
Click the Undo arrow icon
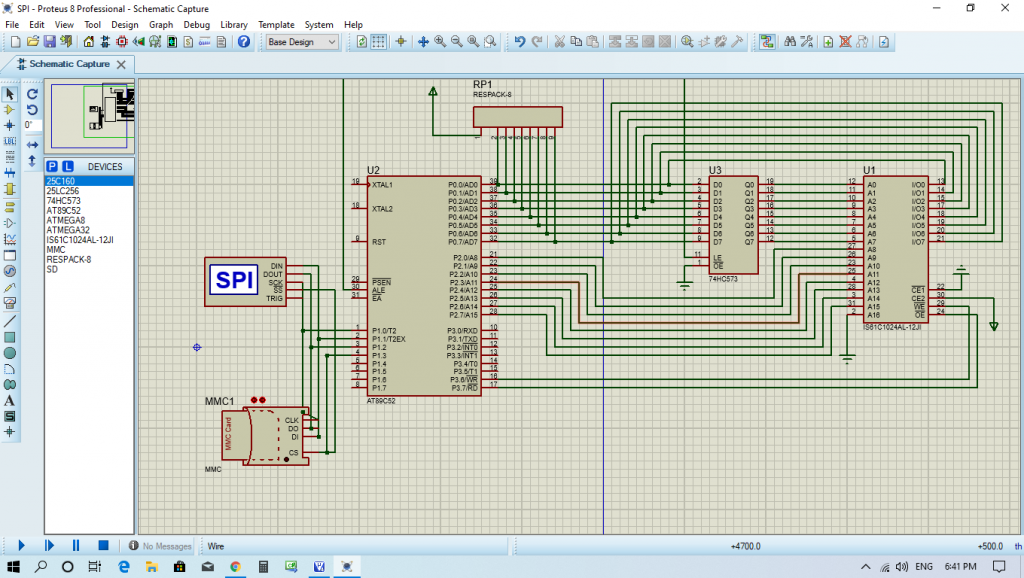[519, 42]
